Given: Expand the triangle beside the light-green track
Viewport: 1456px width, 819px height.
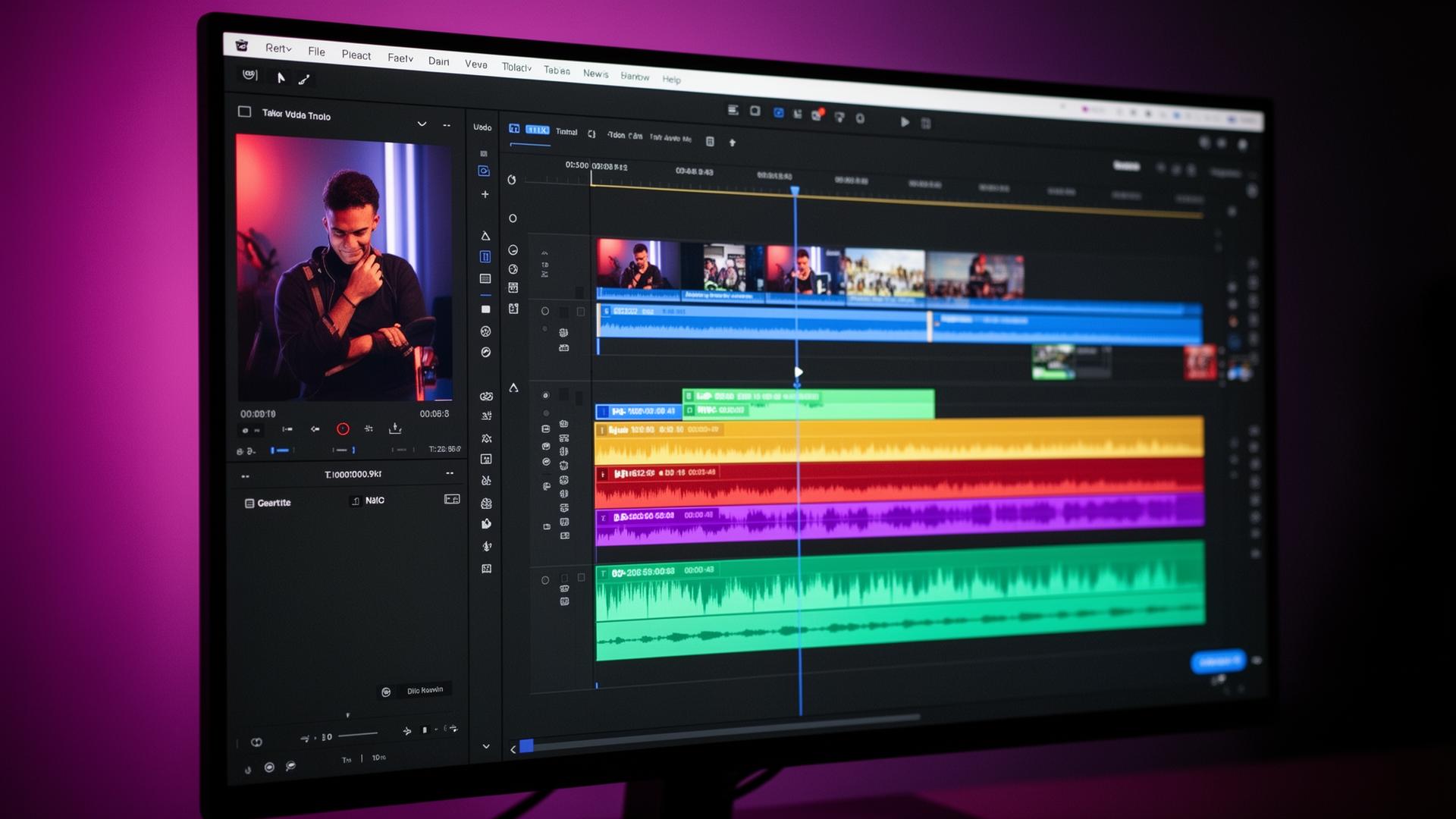Looking at the screenshot, I should click(x=513, y=388).
